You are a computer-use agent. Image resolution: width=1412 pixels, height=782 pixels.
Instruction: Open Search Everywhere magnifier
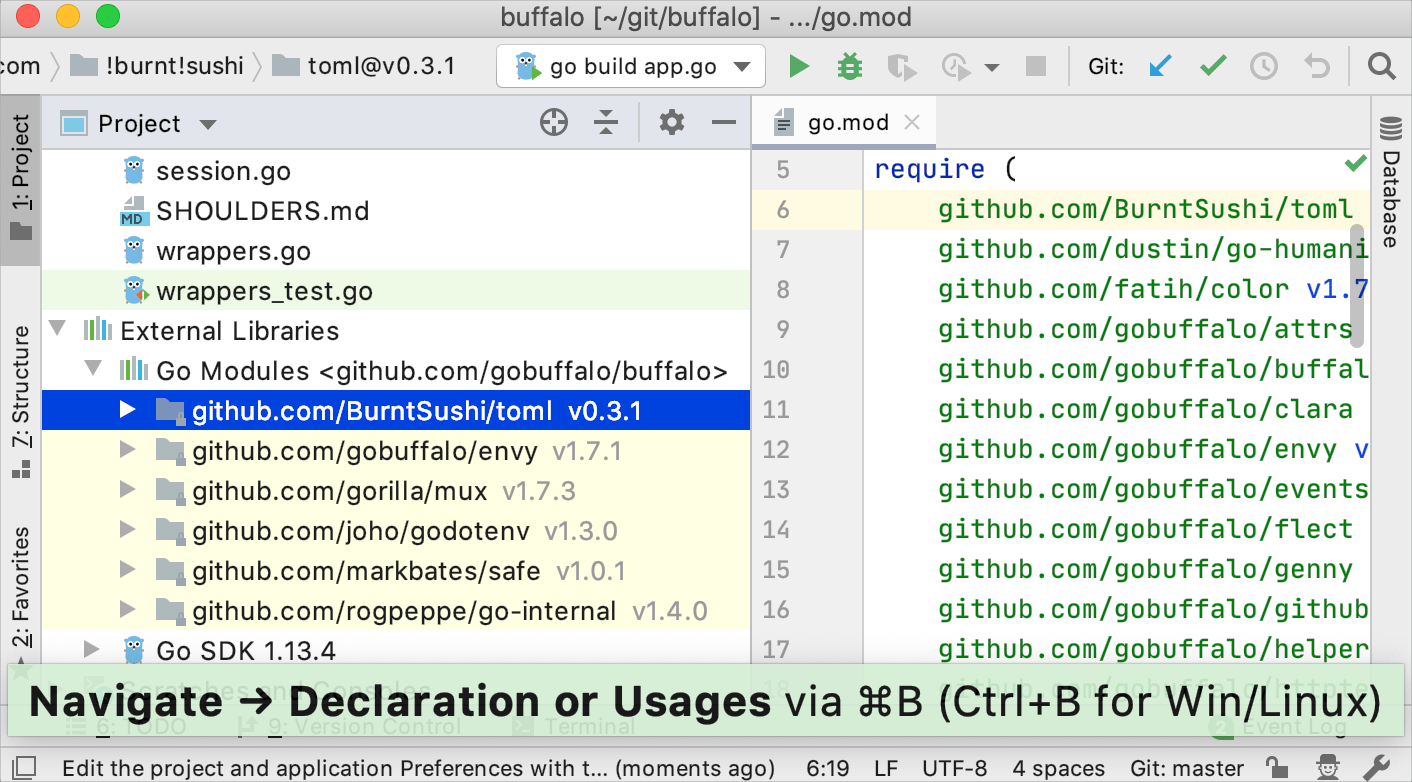pos(1381,65)
